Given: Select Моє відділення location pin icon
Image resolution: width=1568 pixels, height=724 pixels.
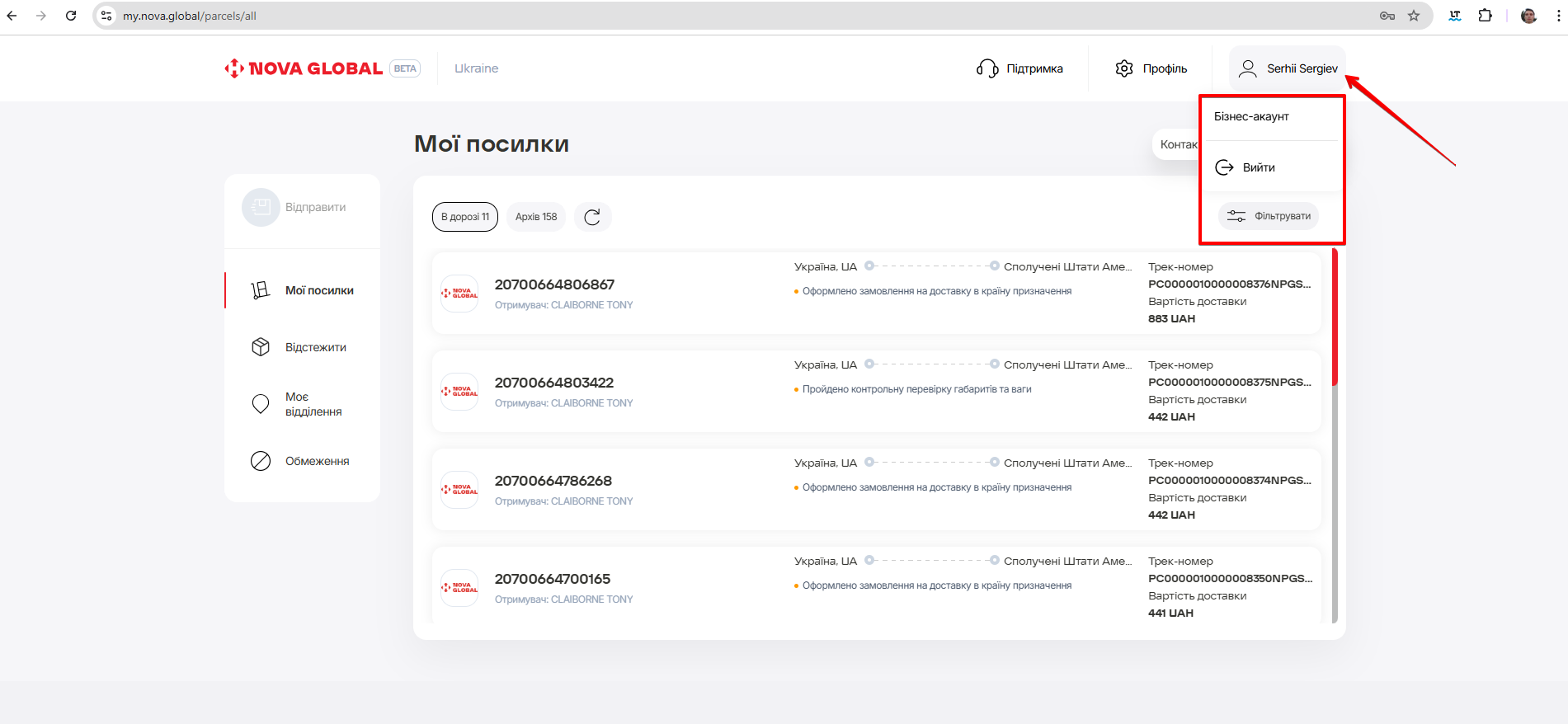Looking at the screenshot, I should [x=261, y=404].
